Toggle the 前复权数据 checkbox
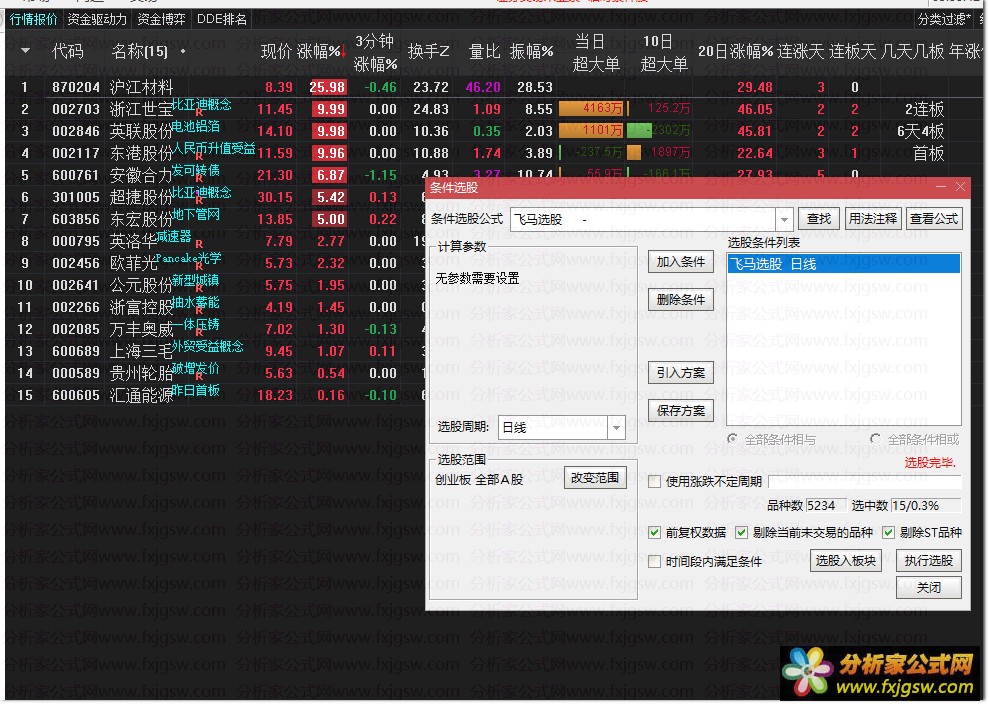 [655, 533]
